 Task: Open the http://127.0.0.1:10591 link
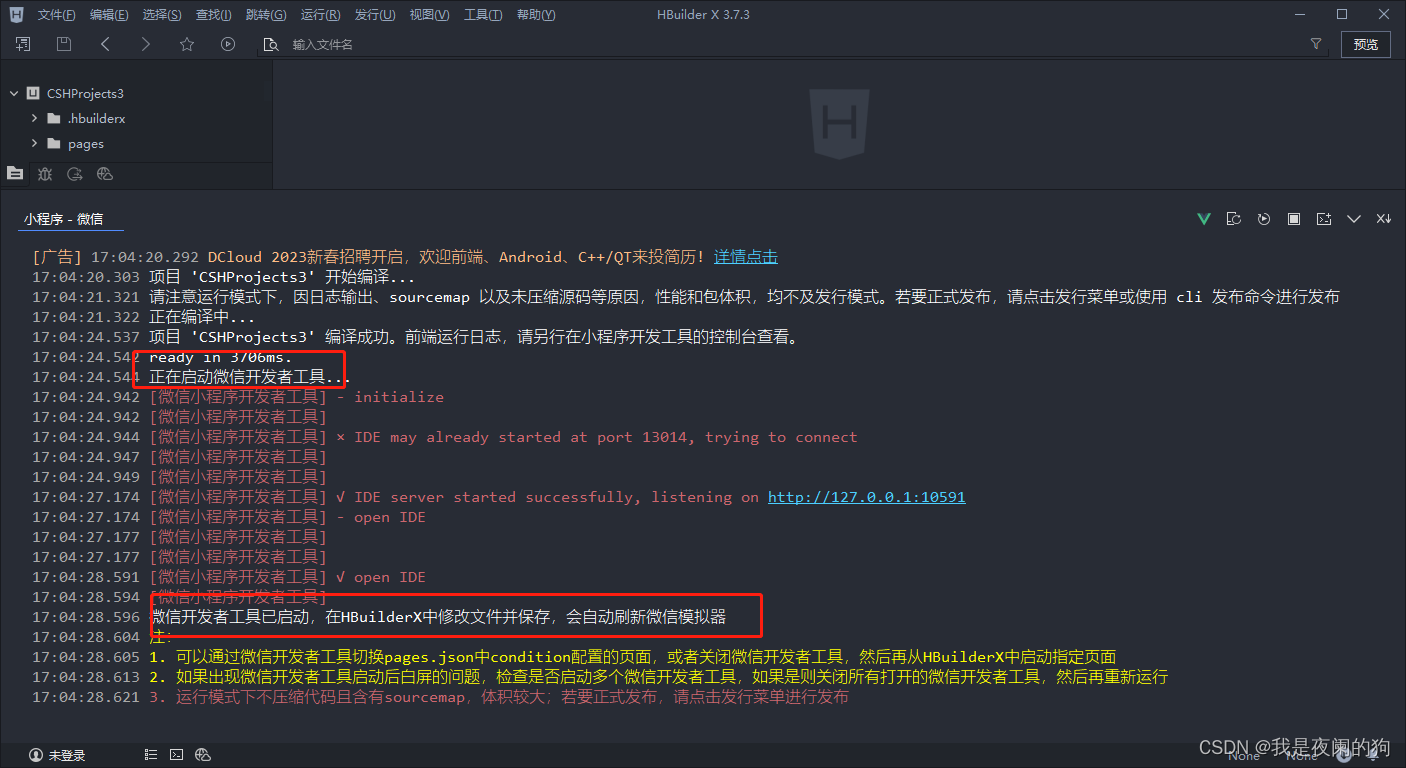coord(866,497)
